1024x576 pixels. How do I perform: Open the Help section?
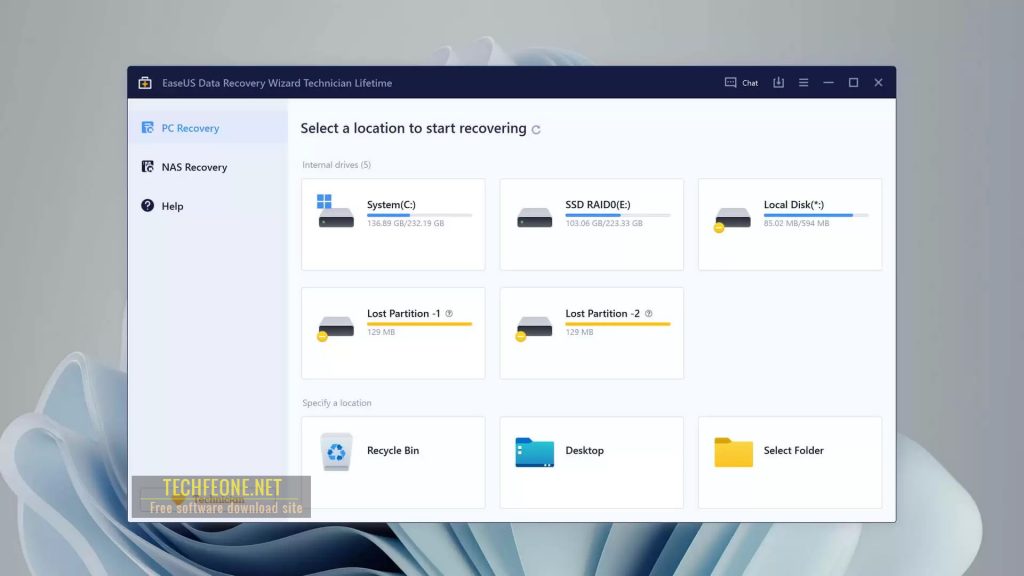tap(208, 206)
